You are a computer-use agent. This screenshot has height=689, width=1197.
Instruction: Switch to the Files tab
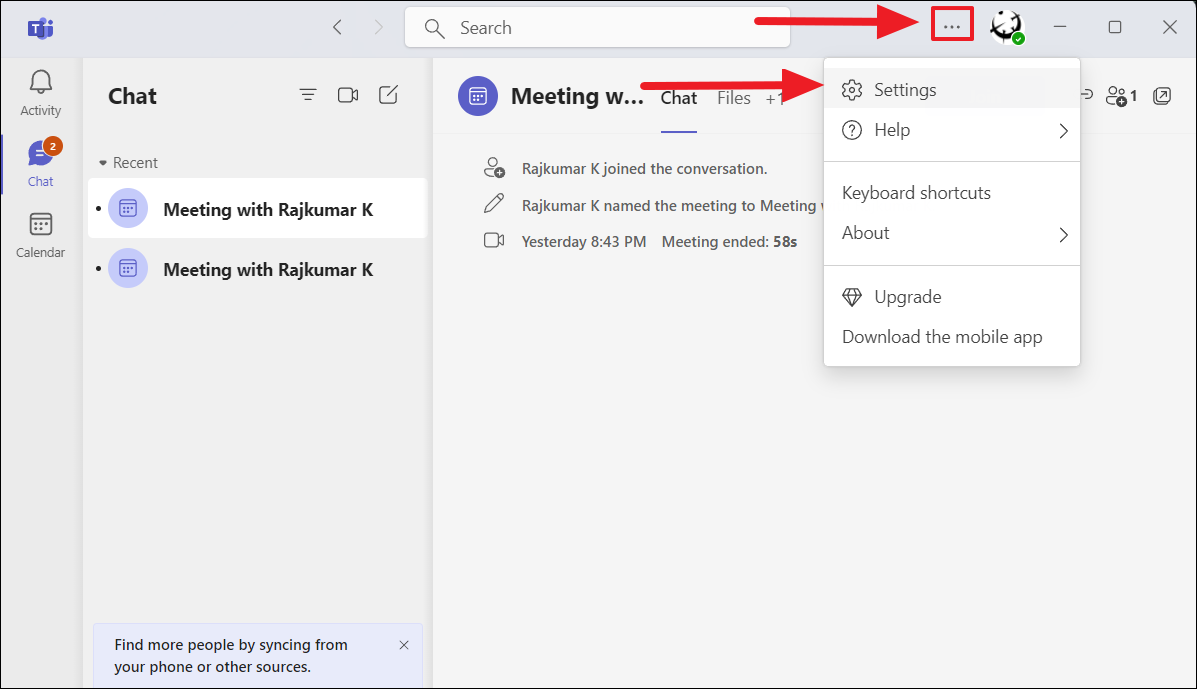[x=733, y=97]
